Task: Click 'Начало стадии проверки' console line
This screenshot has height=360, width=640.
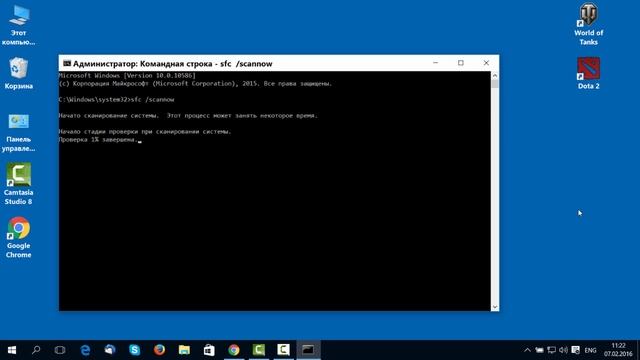Action: pos(145,131)
